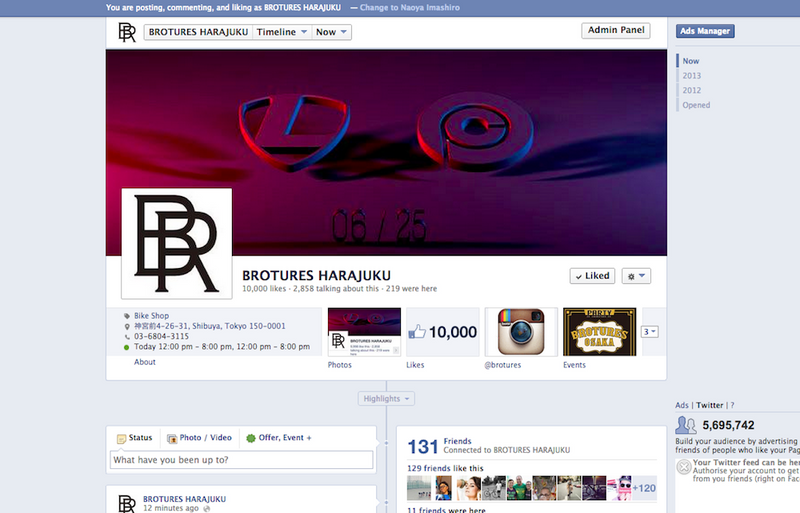Dismiss the Twitter feed notice X icon
The image size is (800, 513).
684,467
